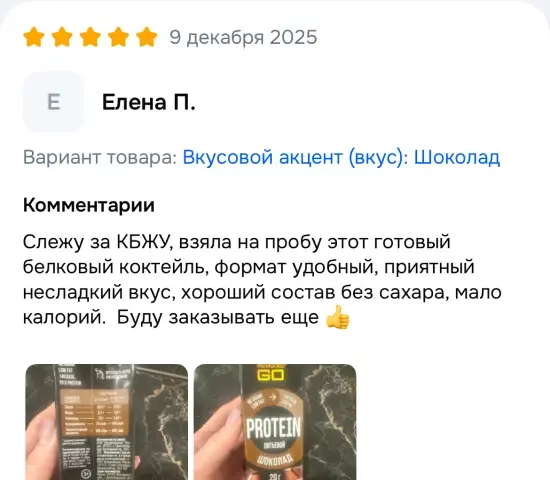Open the photo showing nutrition facts label
550x480 pixels.
point(107,422)
